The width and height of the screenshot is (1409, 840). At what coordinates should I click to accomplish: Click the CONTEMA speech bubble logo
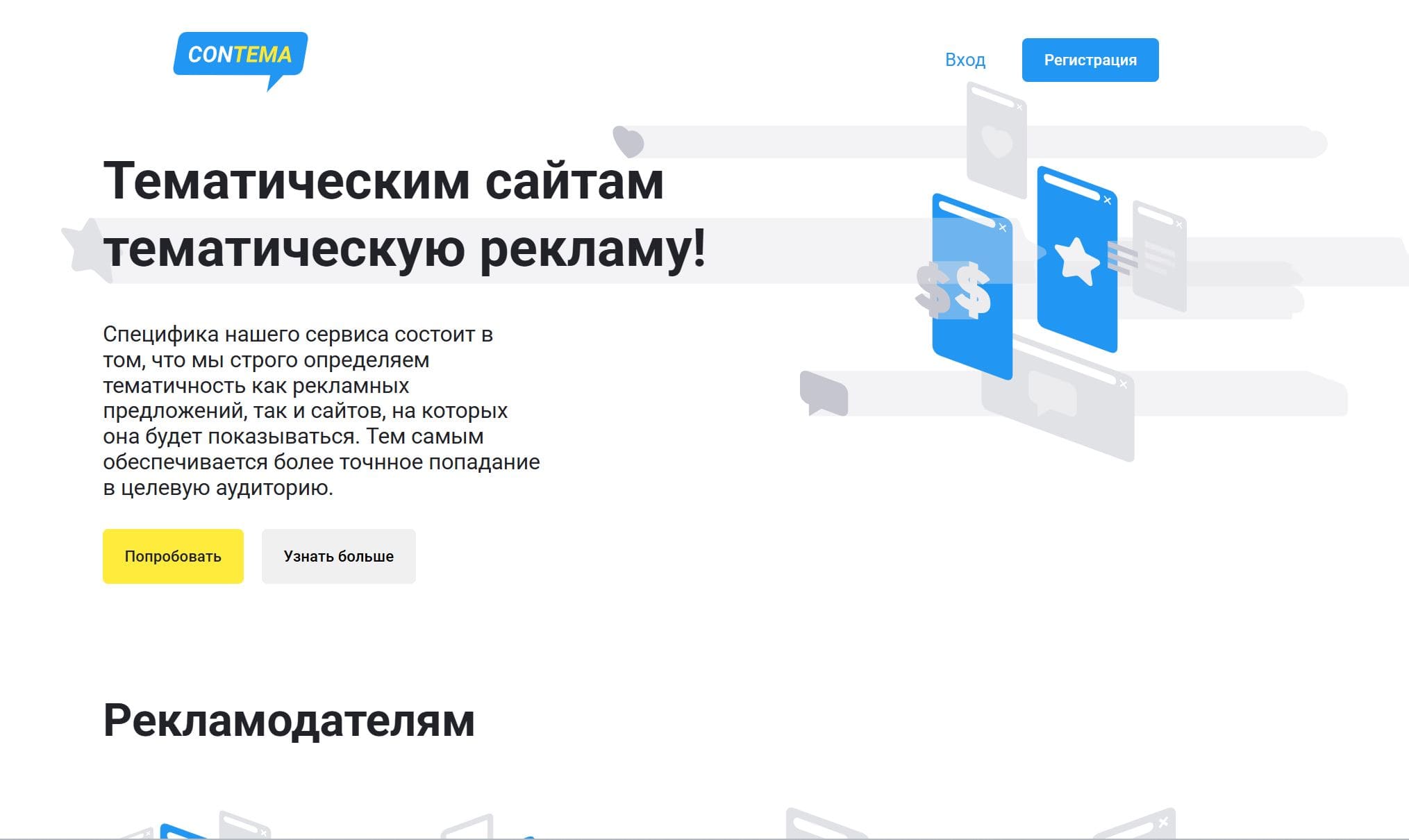240,55
